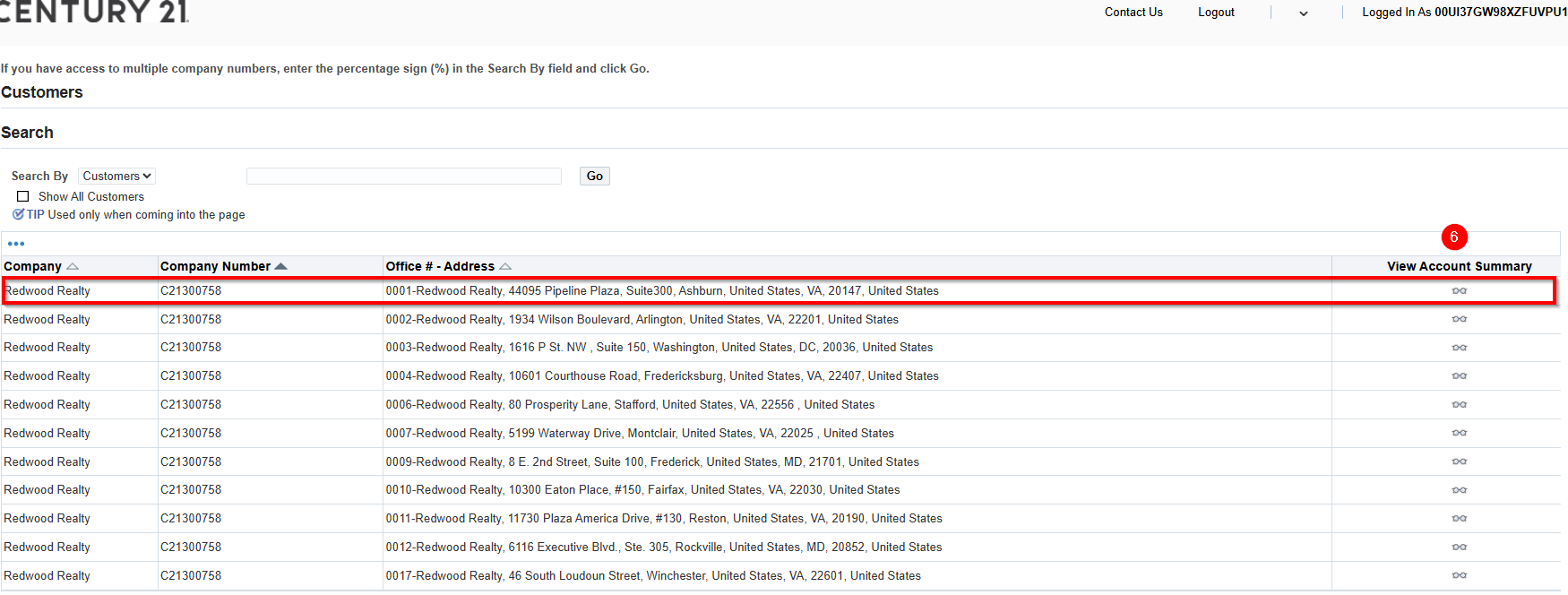1568x595 pixels.
Task: View account summary for office 0002 Arlington
Action: pos(1460,319)
